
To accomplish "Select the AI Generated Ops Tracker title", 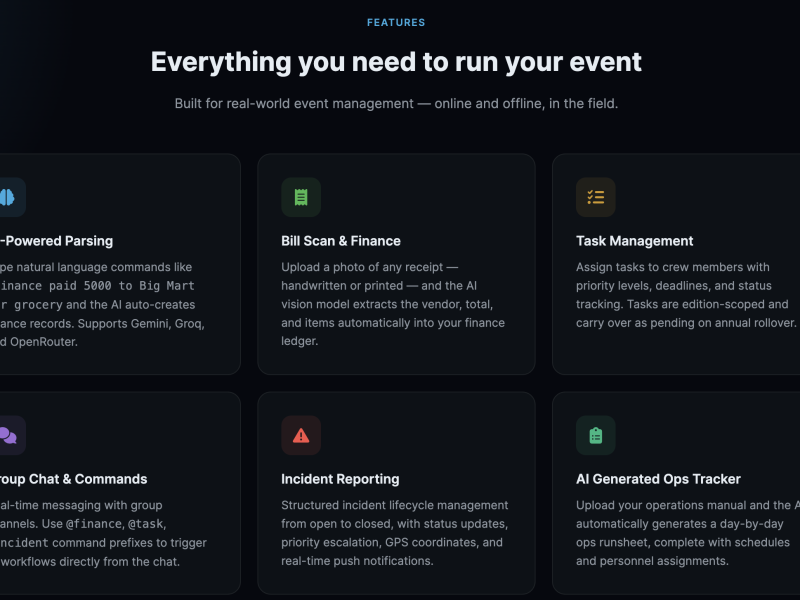I will click(x=658, y=479).
